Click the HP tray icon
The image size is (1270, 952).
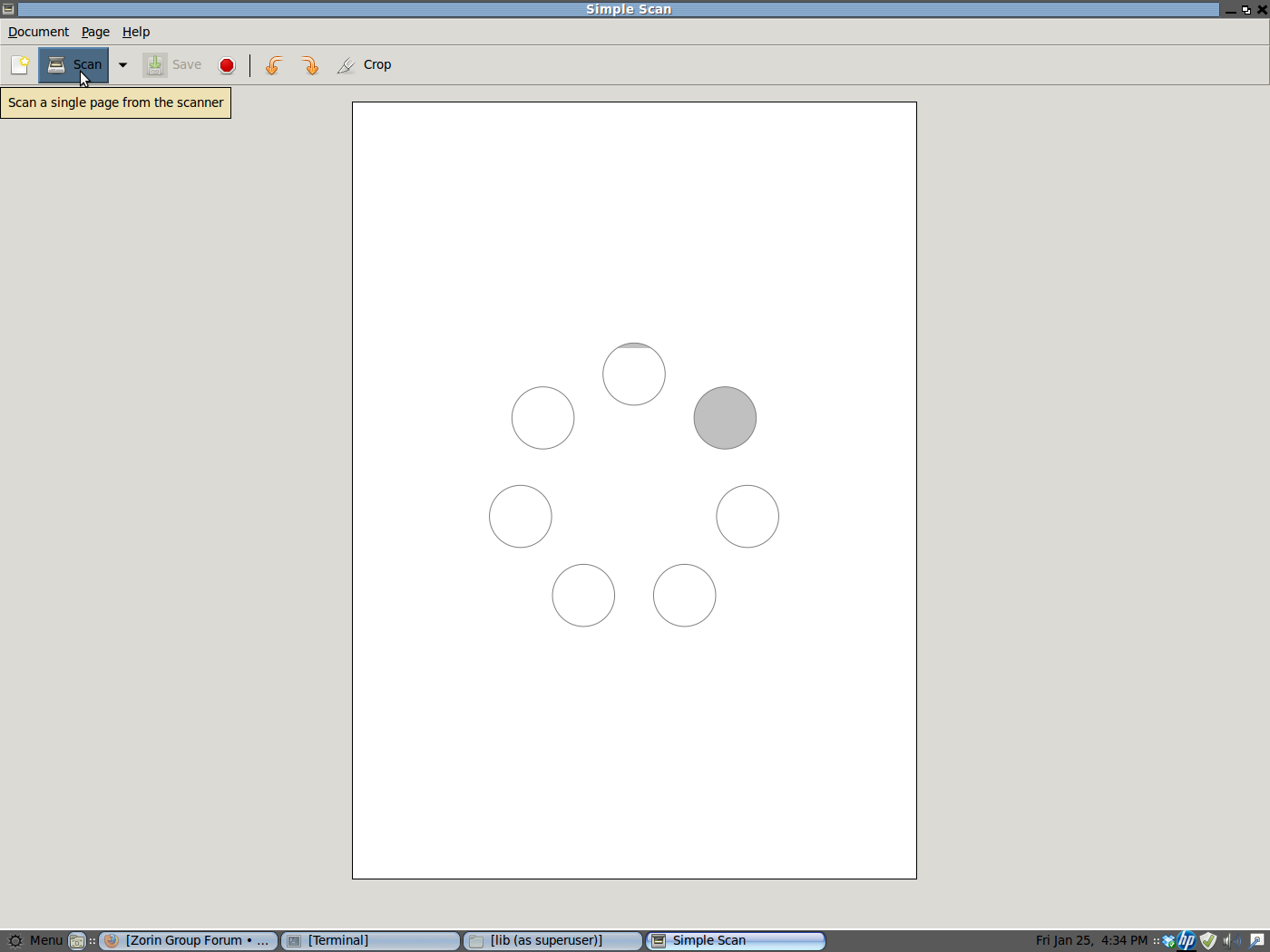[1187, 940]
